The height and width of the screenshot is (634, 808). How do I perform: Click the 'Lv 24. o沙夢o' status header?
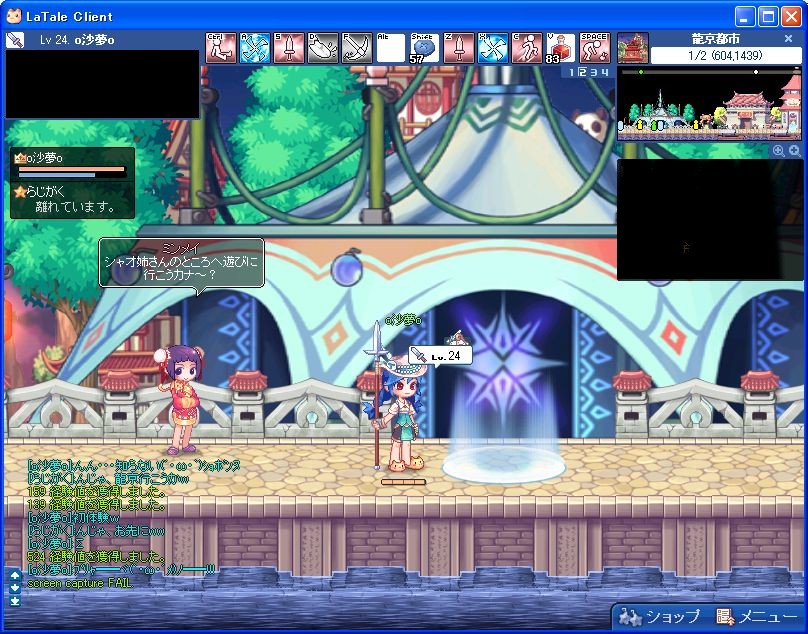coord(77,40)
